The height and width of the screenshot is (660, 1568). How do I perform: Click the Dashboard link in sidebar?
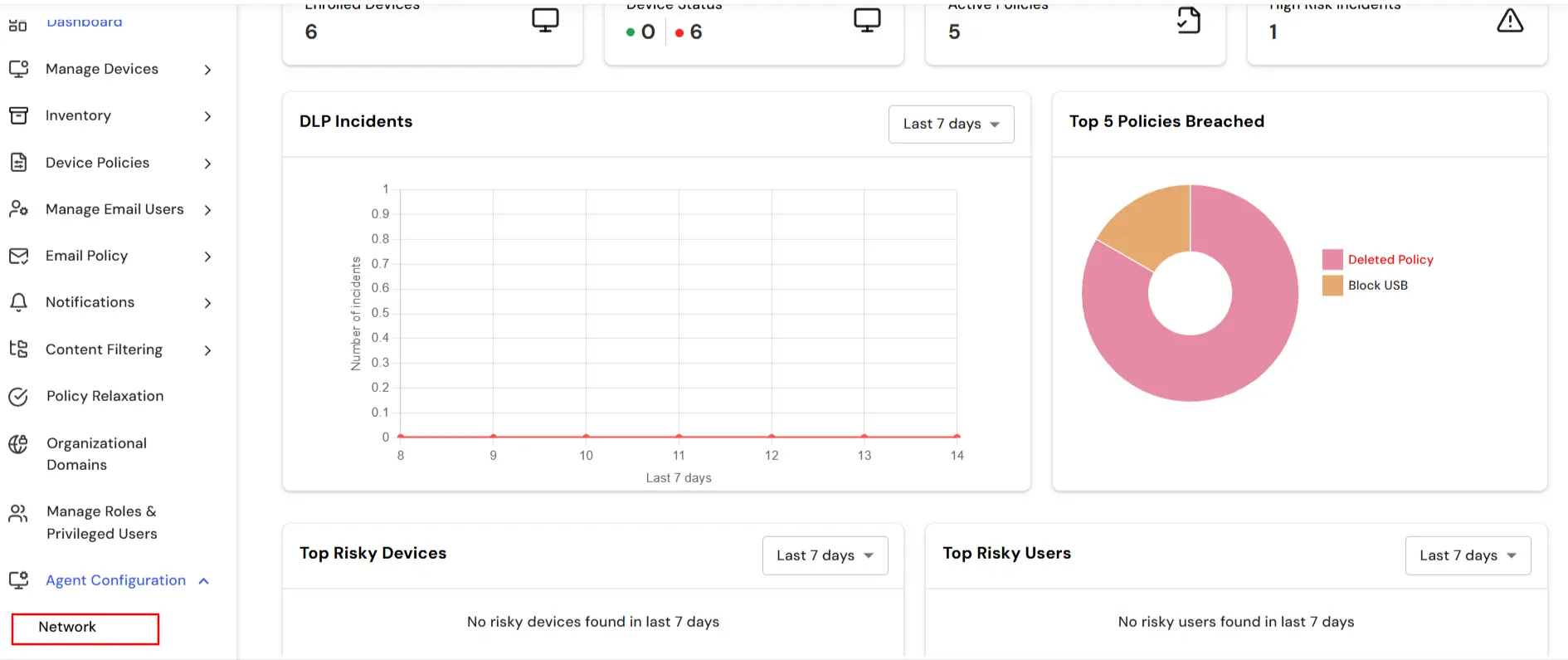[84, 22]
